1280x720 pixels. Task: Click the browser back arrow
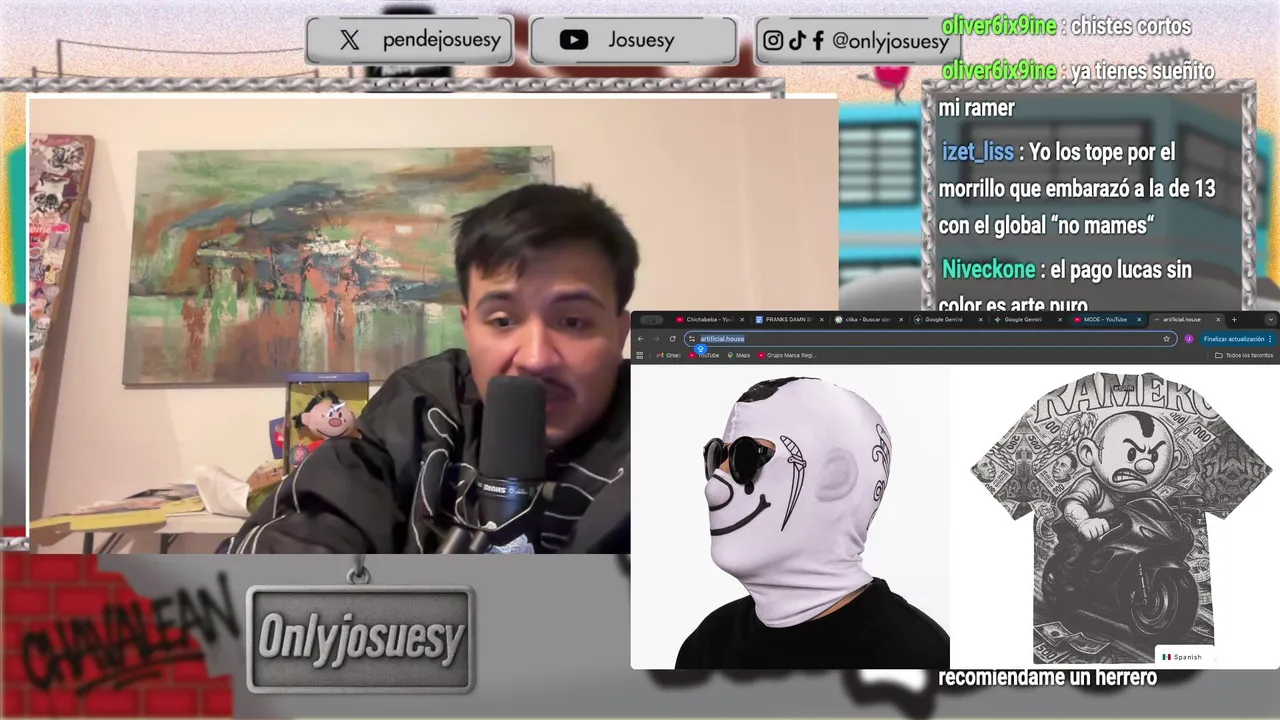640,339
